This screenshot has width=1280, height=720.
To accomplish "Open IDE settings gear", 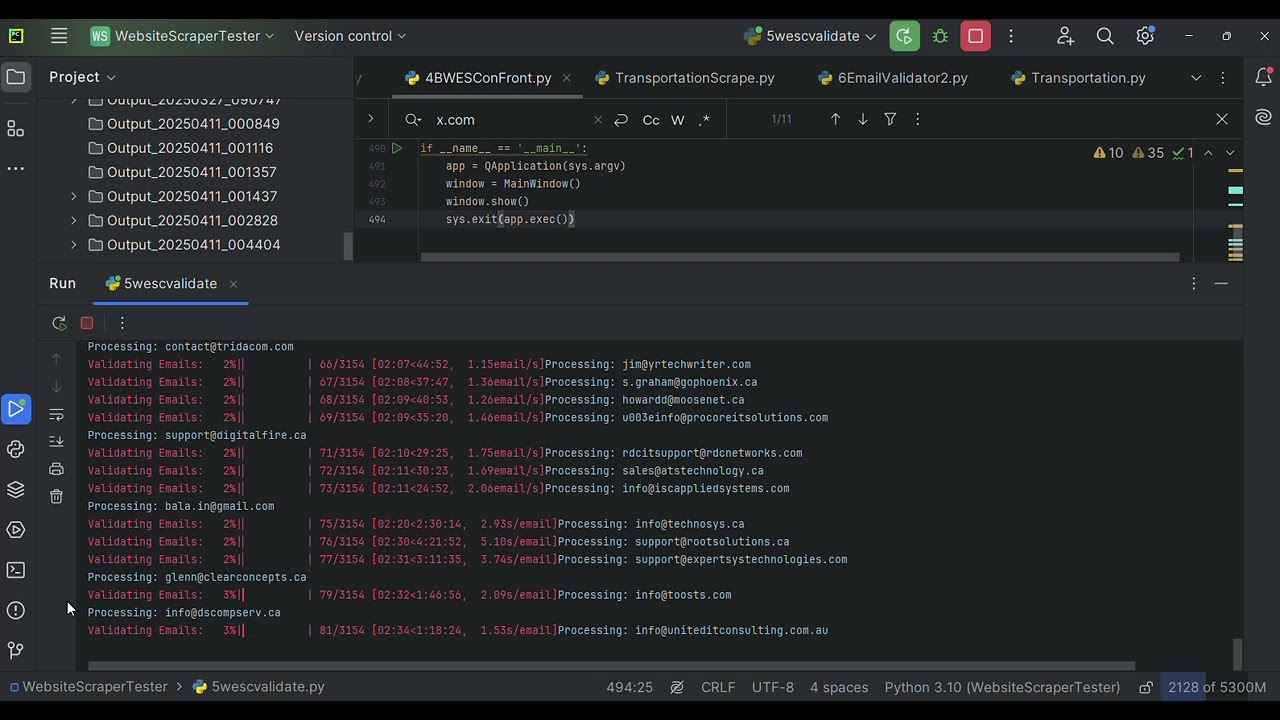I will (x=1145, y=36).
